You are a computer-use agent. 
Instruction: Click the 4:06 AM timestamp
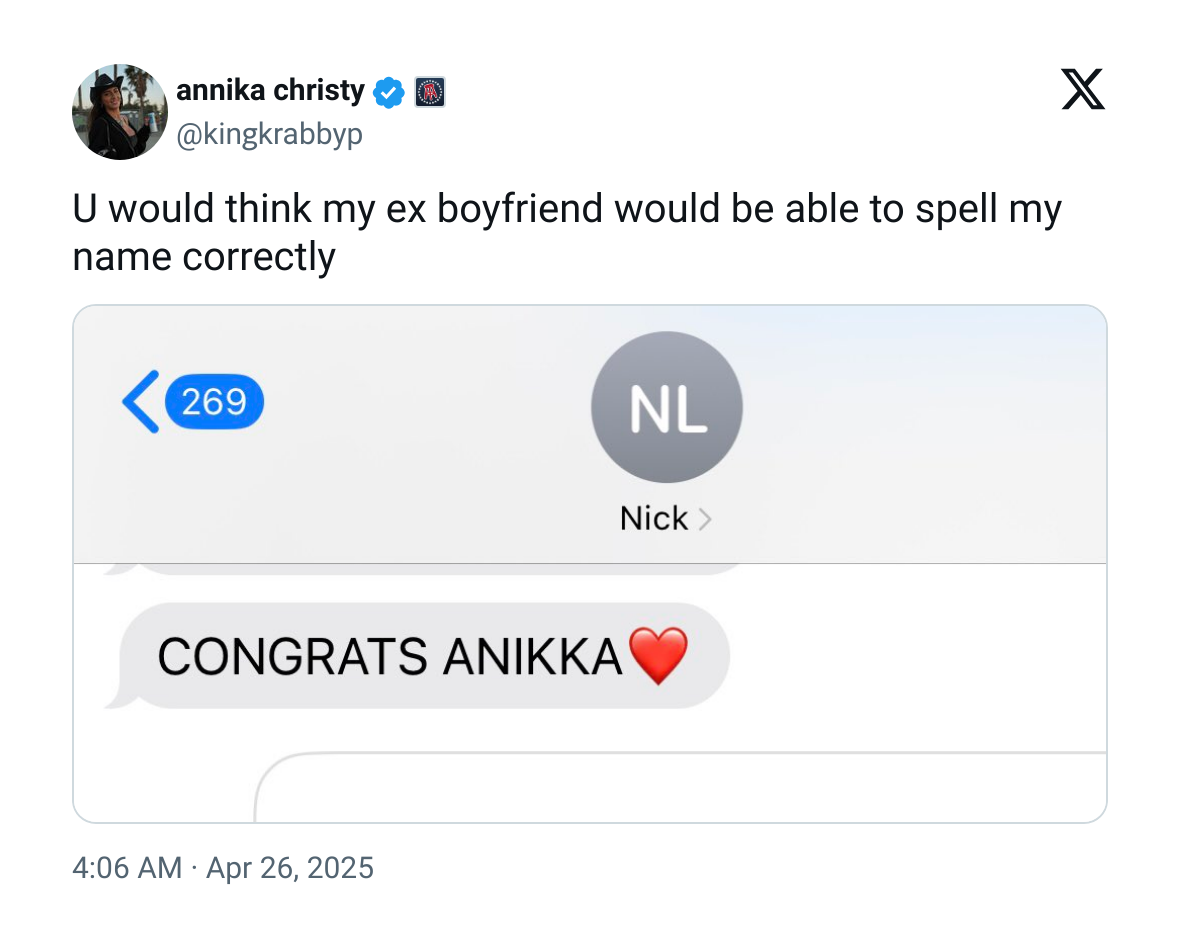[x=127, y=867]
